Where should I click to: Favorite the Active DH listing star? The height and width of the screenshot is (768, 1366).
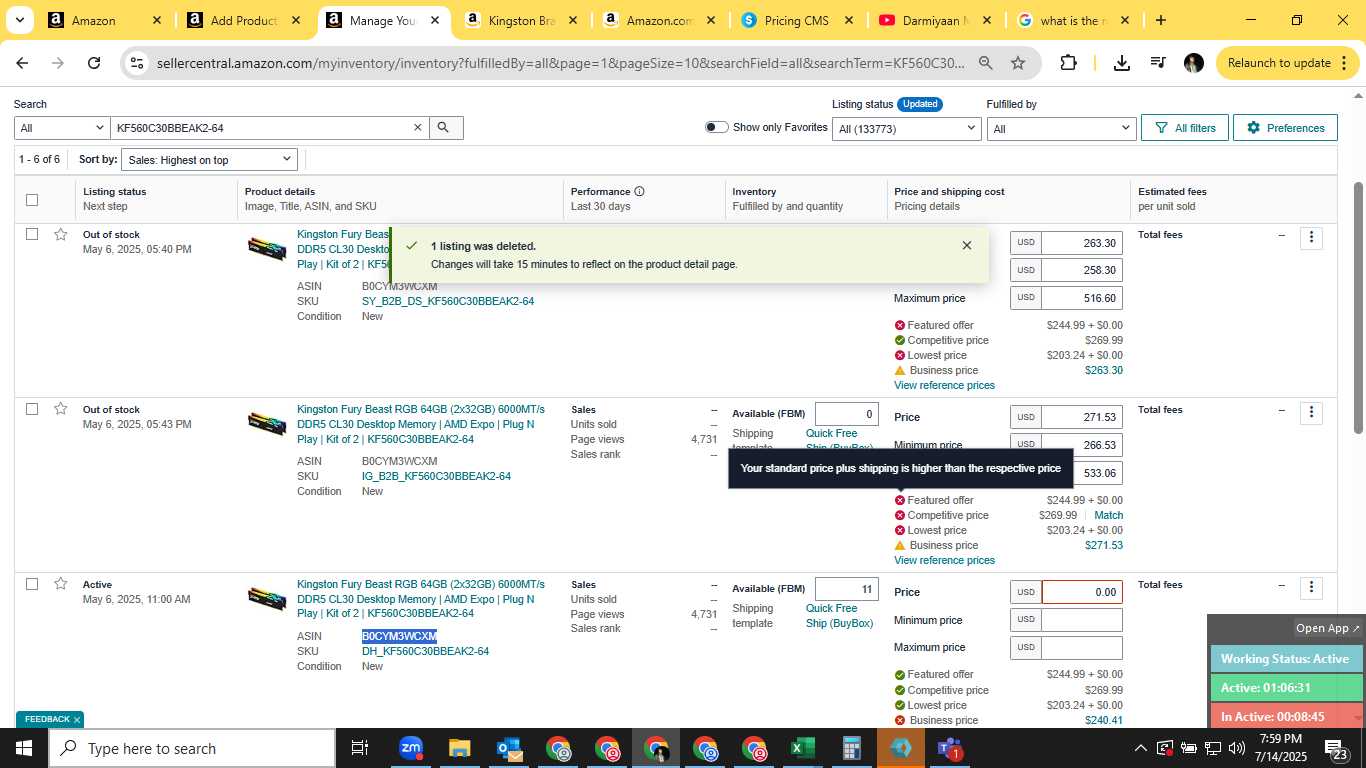[x=61, y=584]
